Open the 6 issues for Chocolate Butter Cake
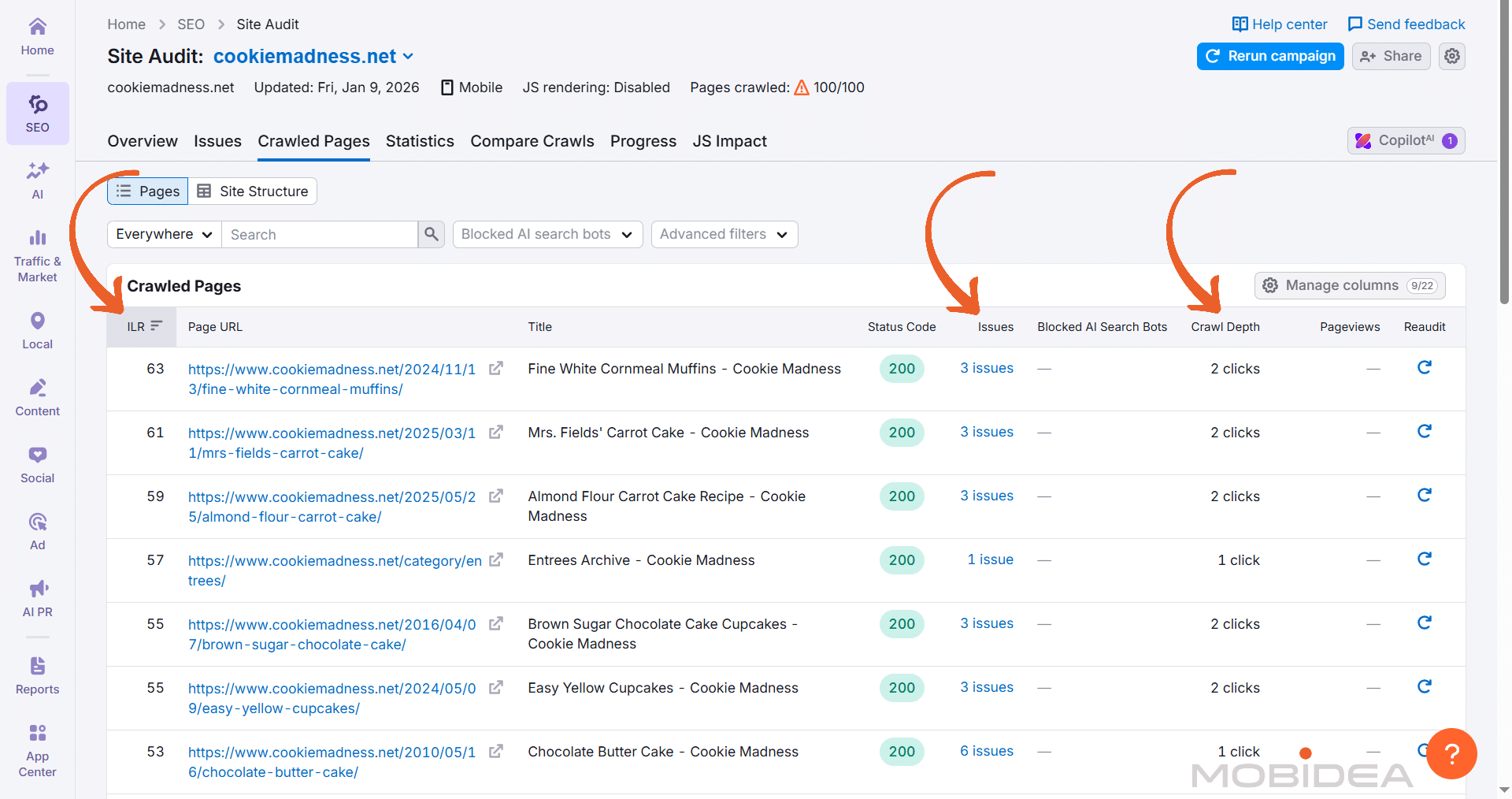This screenshot has height=799, width=1512. pyautogui.click(x=986, y=751)
